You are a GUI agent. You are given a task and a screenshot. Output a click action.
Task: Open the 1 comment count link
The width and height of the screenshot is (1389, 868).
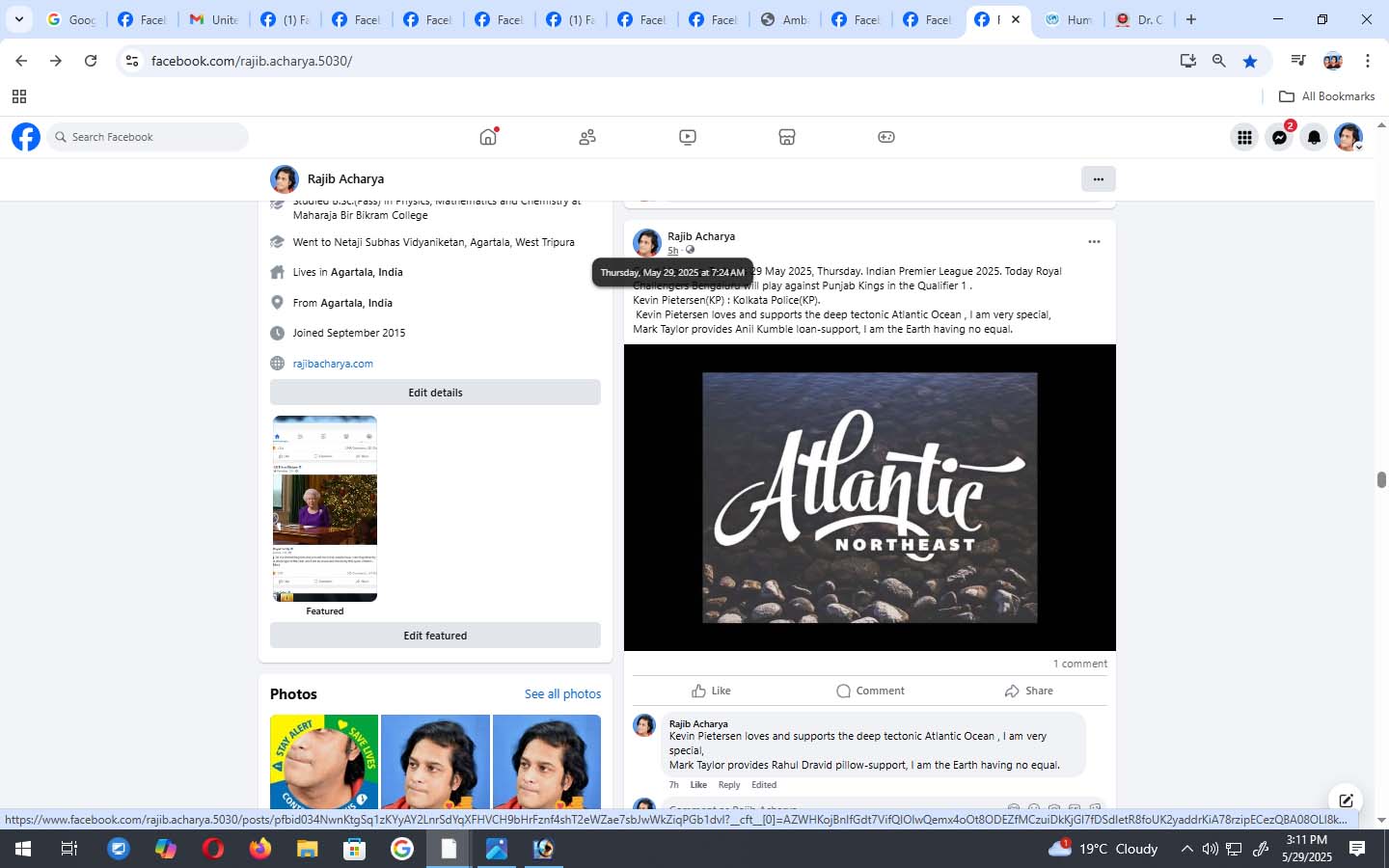pyautogui.click(x=1079, y=664)
